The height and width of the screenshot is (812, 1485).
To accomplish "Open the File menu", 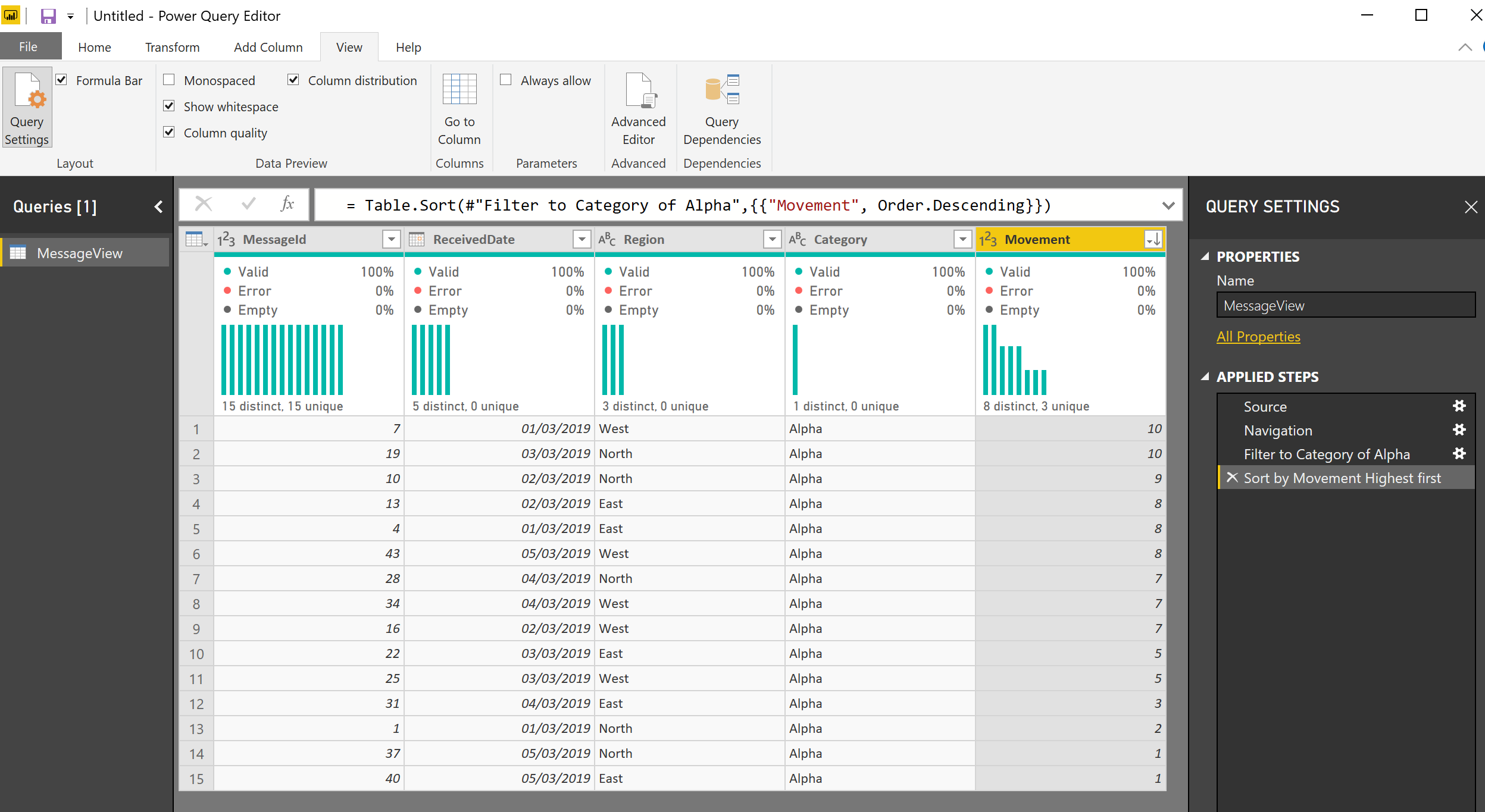I will 28,47.
